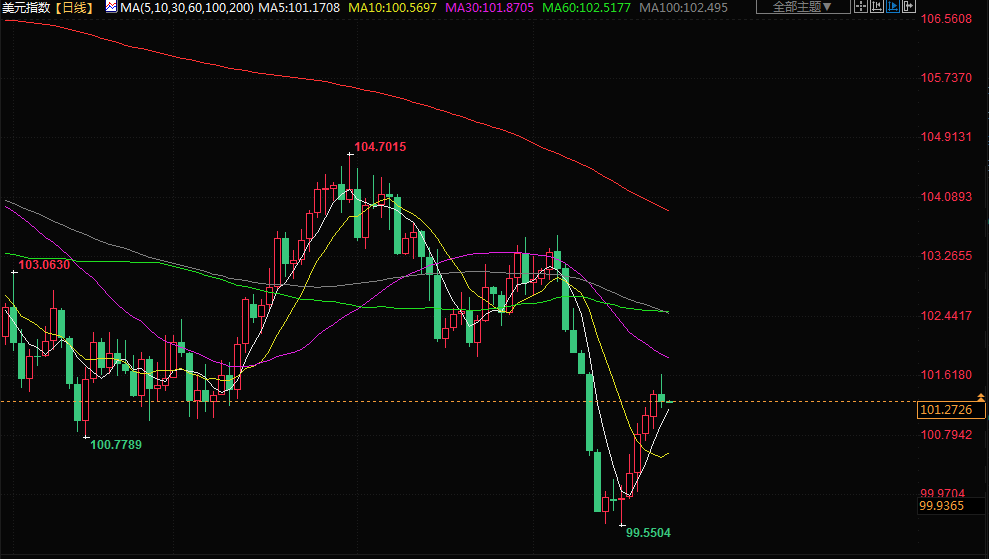This screenshot has width=989, height=559.
Task: Click the MA indicator chart icon
Action: (x=111, y=8)
